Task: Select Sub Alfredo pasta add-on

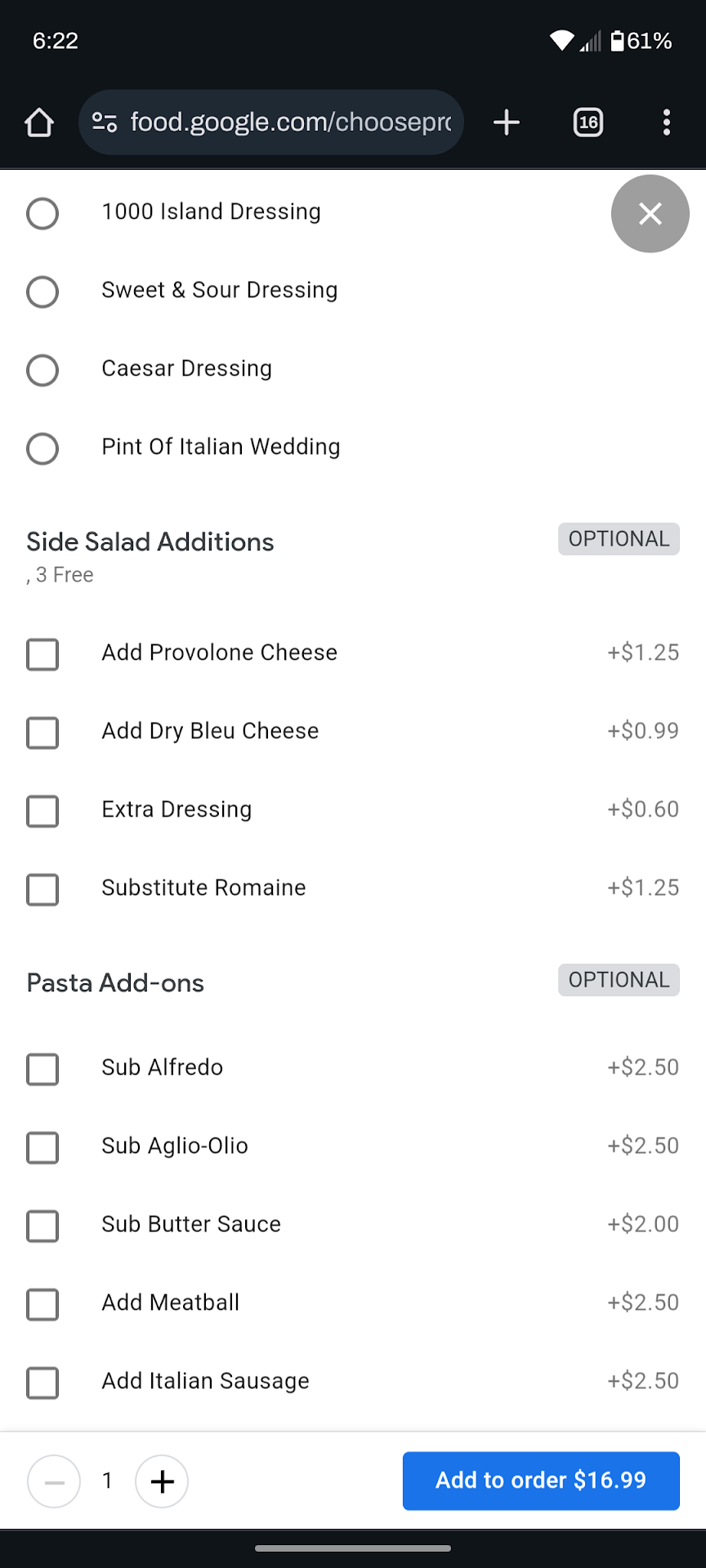Action: tap(42, 1069)
